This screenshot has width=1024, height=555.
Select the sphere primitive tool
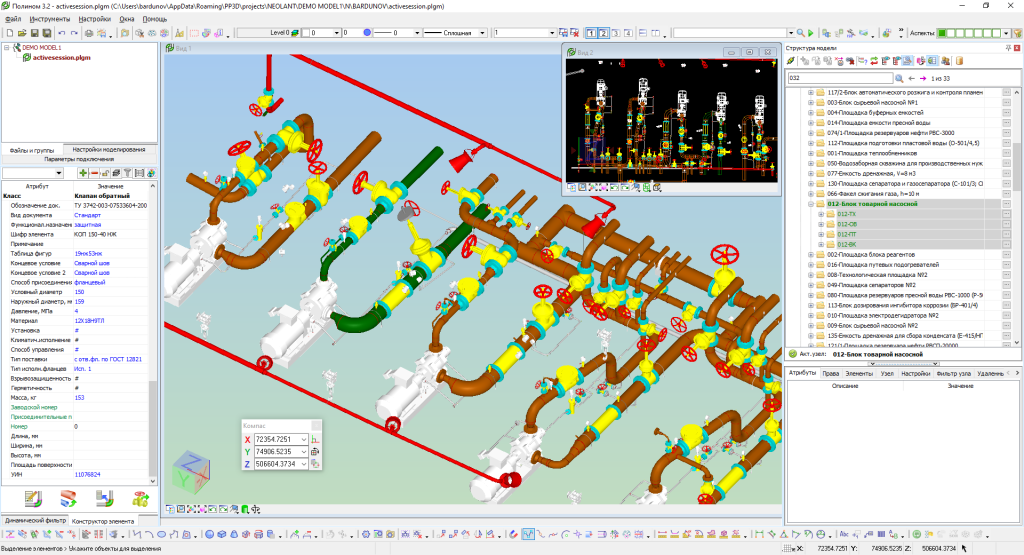pyautogui.click(x=210, y=534)
